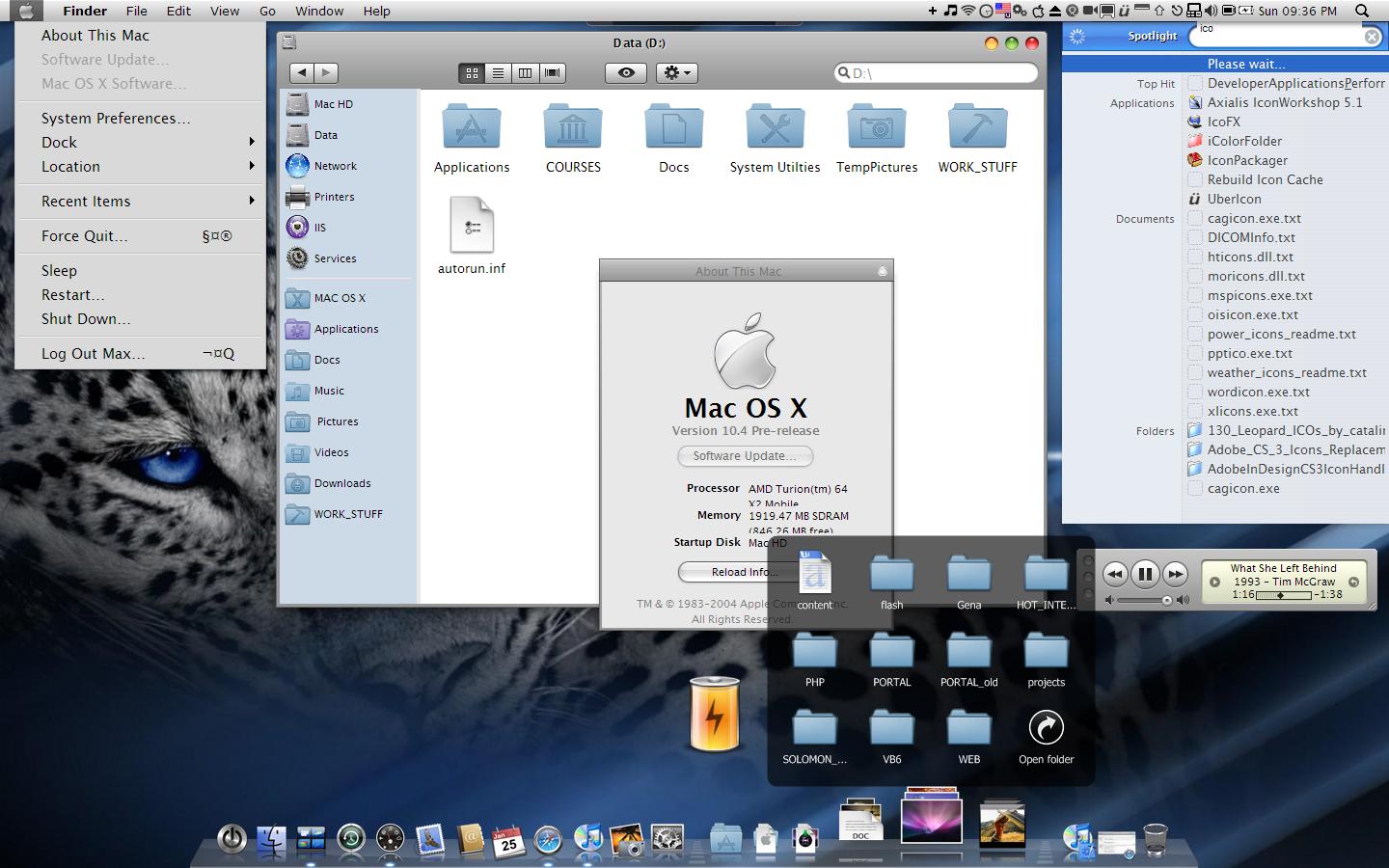Select IIS in the Finder sidebar
Screen dimensions: 1389x868
308,228
